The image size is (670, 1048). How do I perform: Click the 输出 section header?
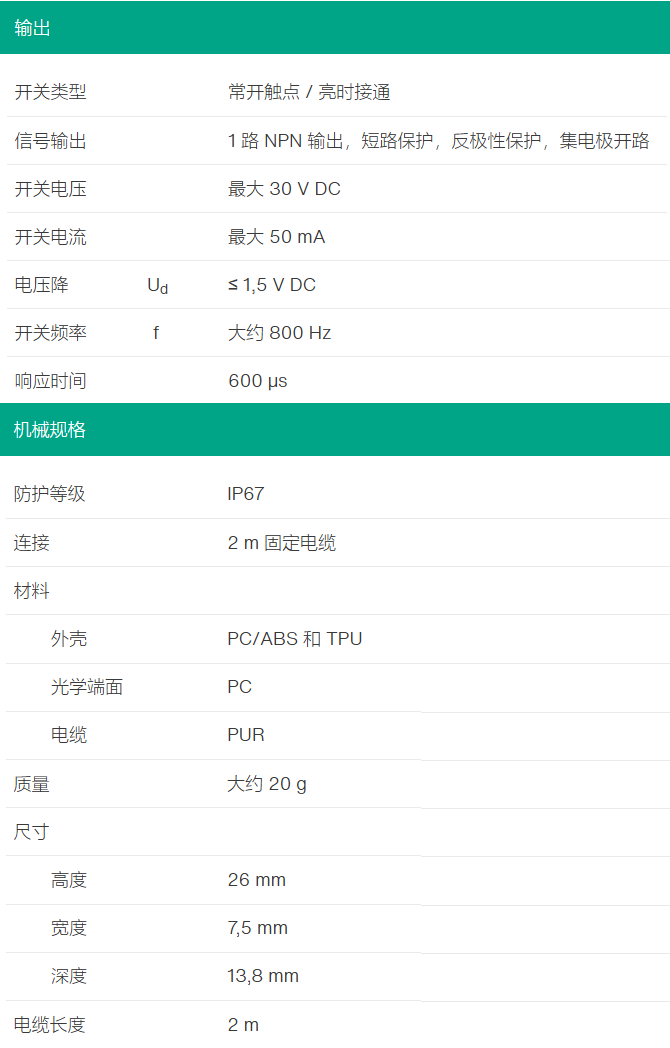33,28
